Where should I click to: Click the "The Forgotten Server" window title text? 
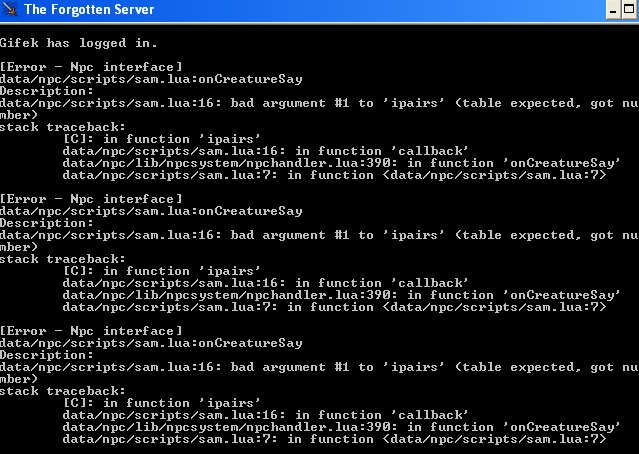click(89, 9)
